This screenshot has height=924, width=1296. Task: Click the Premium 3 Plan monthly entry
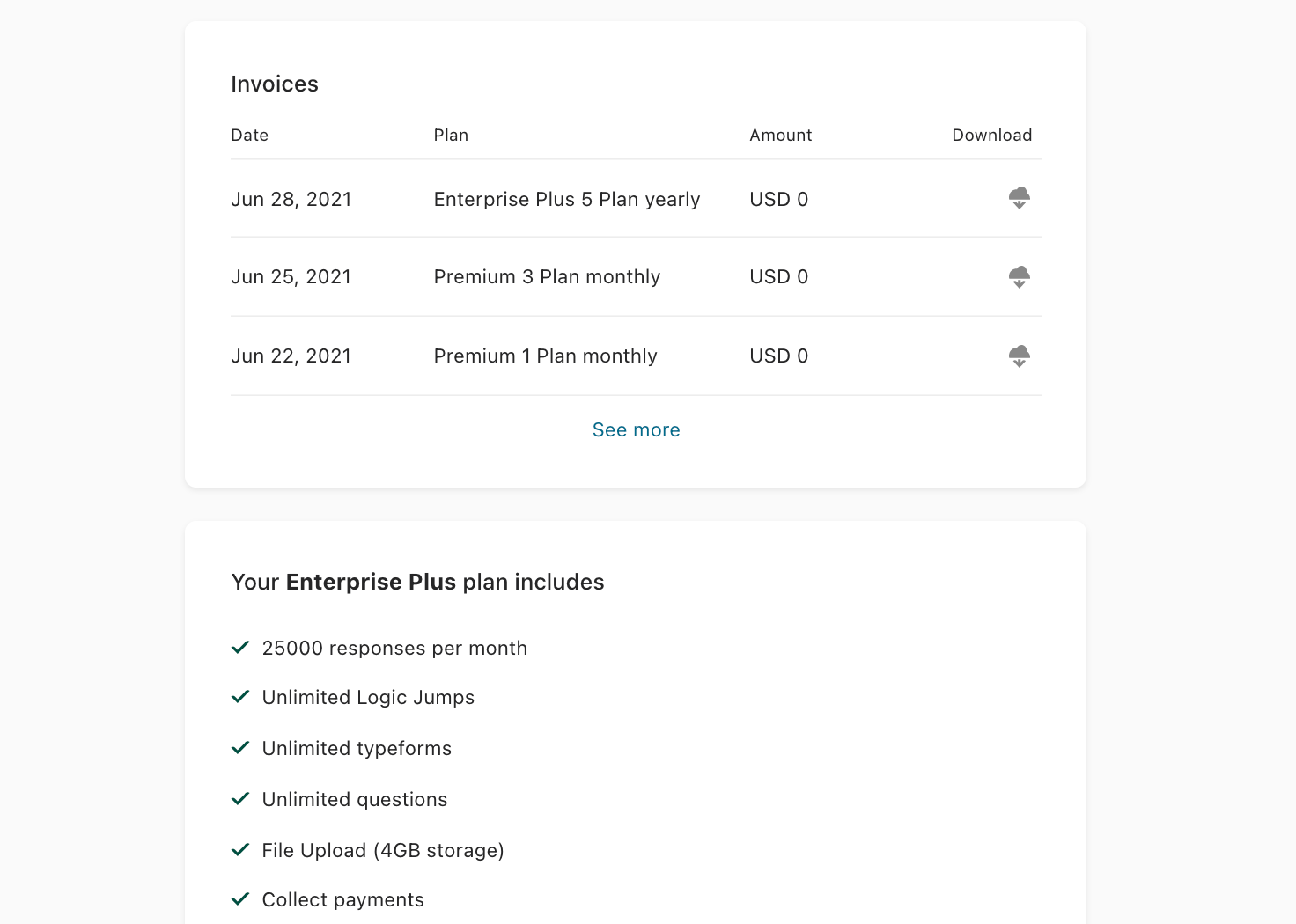point(547,276)
